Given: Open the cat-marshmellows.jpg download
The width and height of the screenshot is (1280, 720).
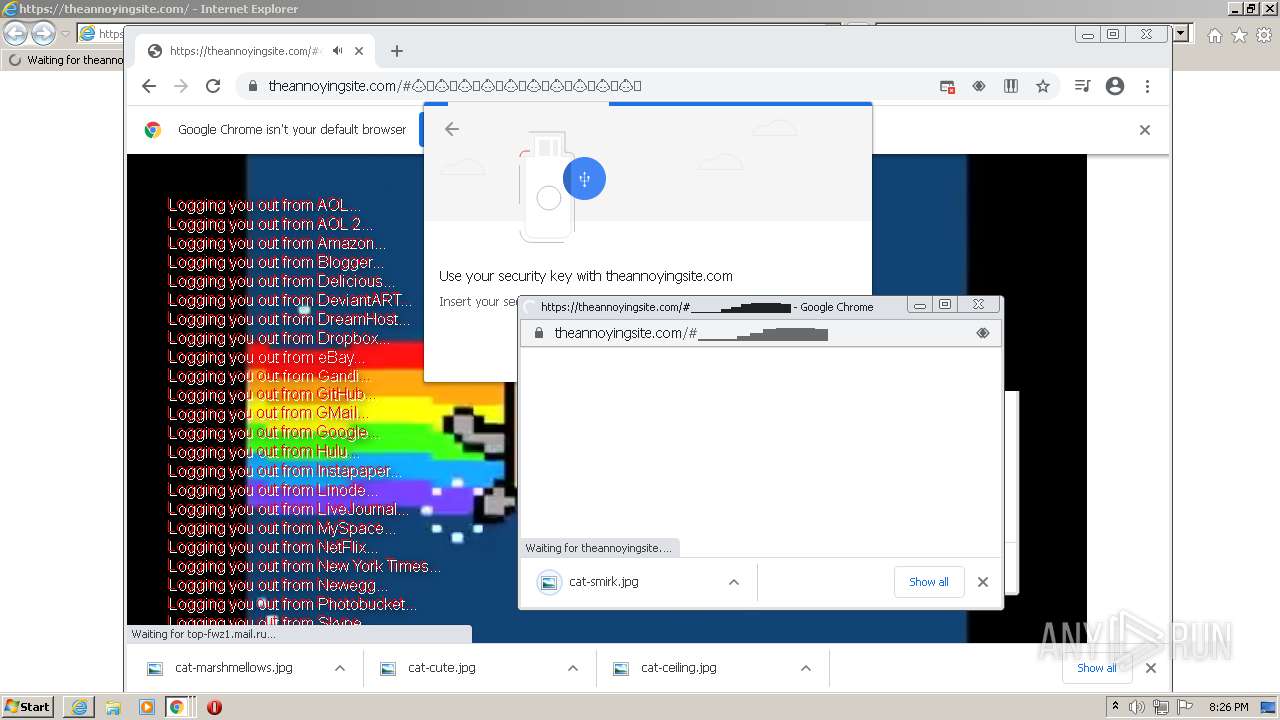Looking at the screenshot, I should (x=234, y=668).
